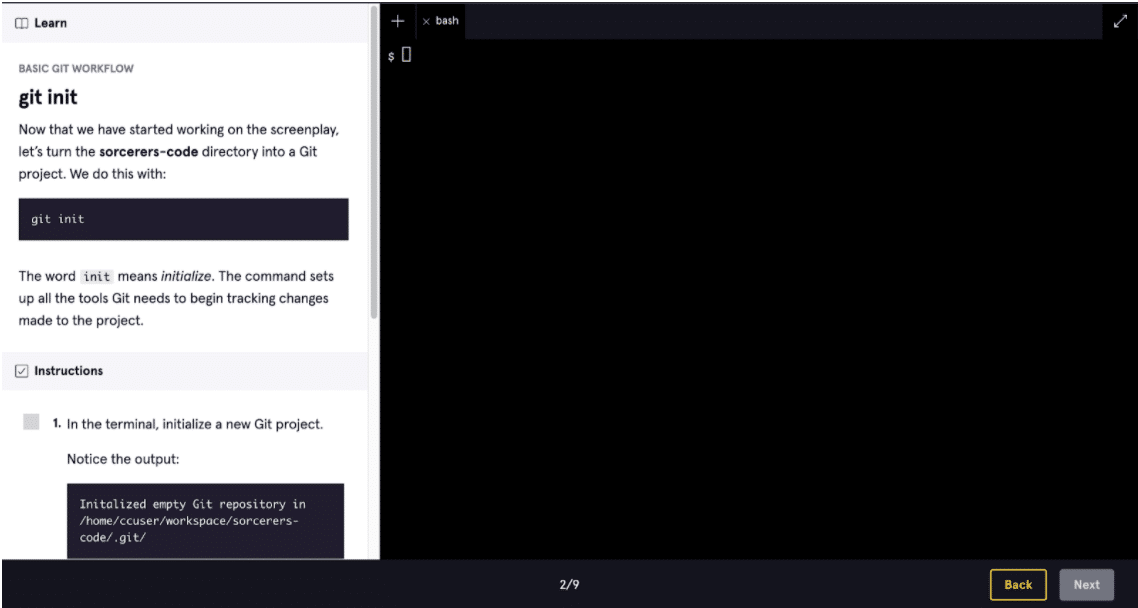Mark step 1 checkbox as complete

click(x=31, y=421)
